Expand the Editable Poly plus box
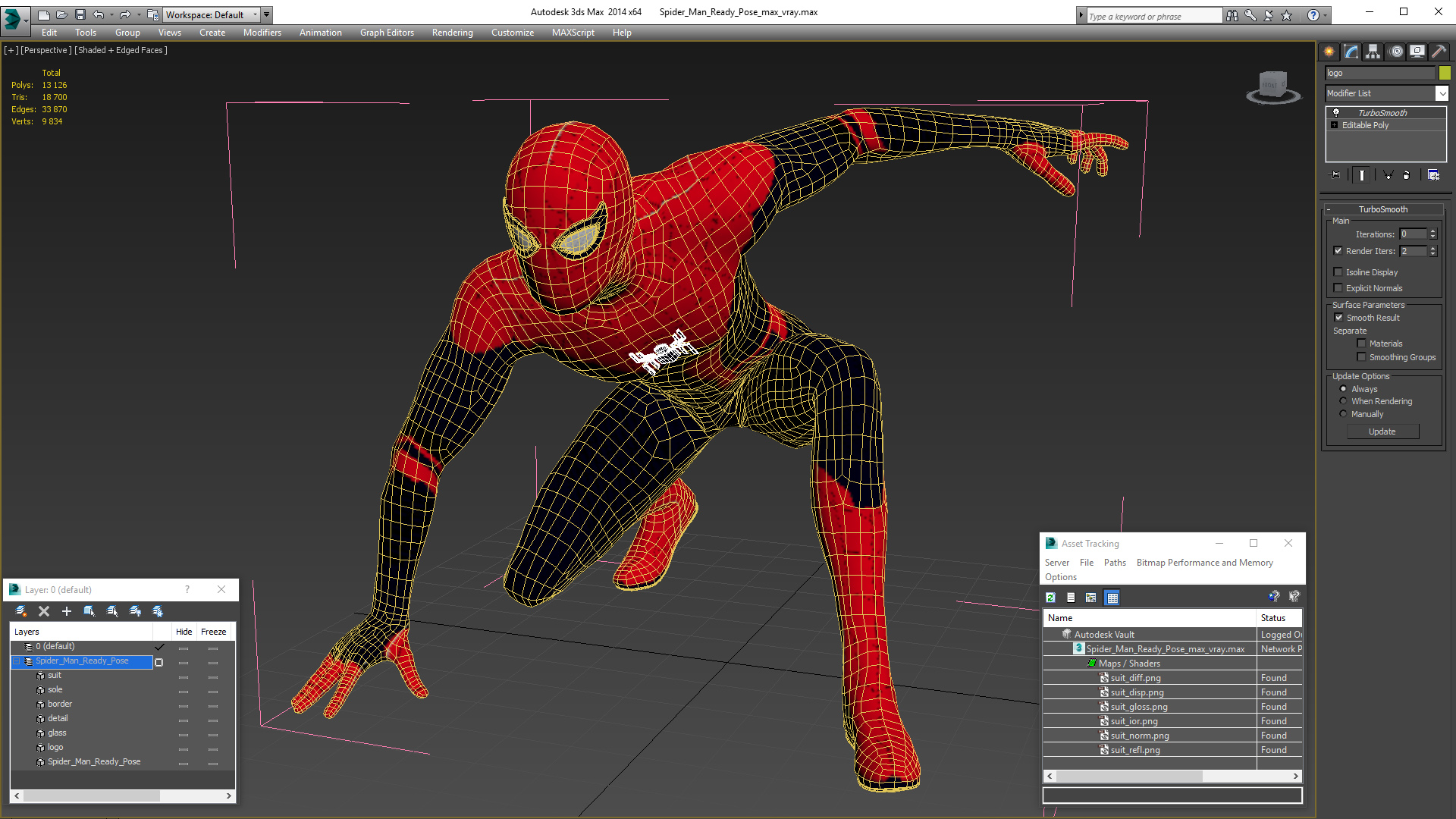1456x819 pixels. coord(1335,125)
